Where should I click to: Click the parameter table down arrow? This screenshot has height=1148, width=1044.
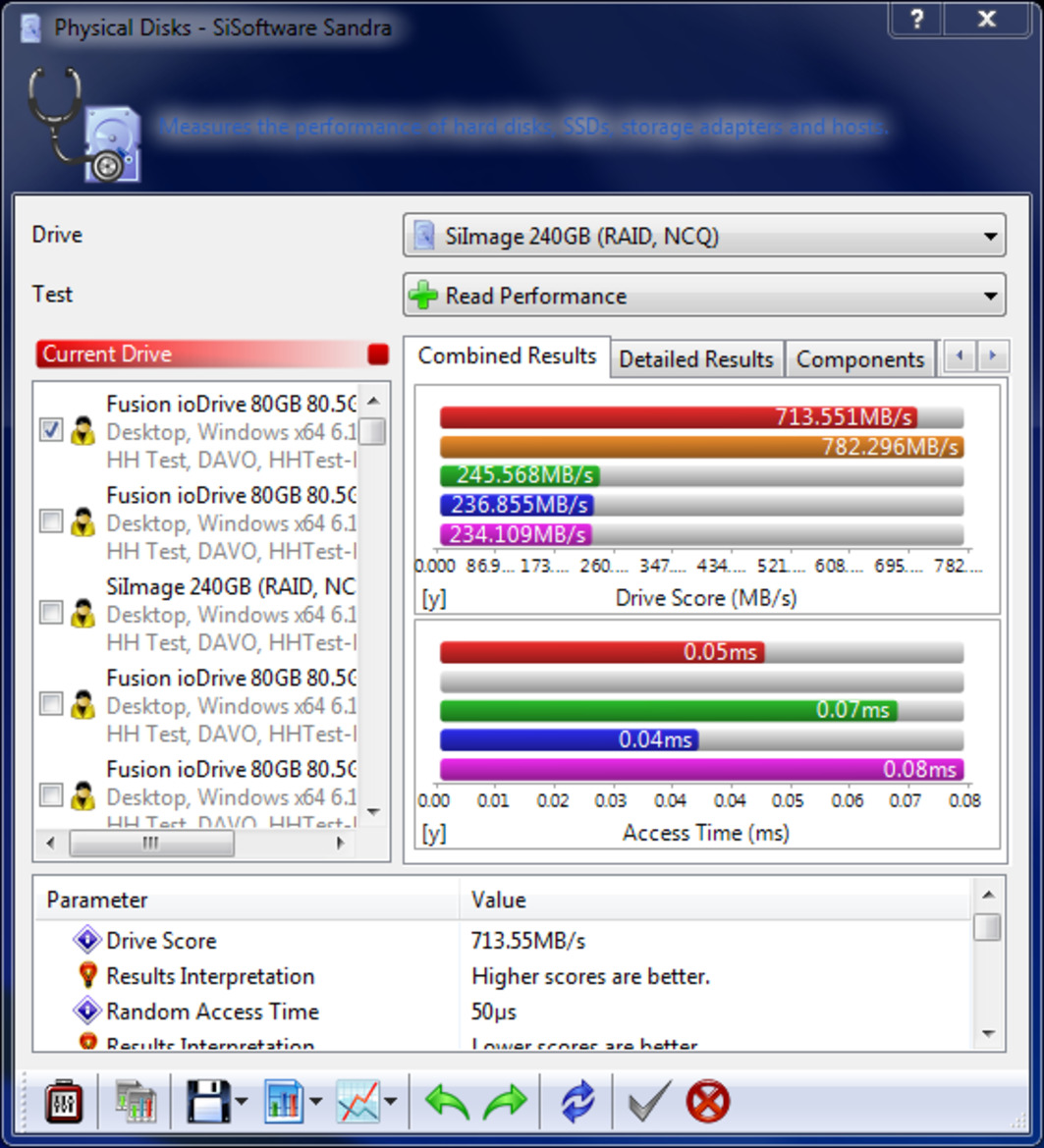[988, 1034]
